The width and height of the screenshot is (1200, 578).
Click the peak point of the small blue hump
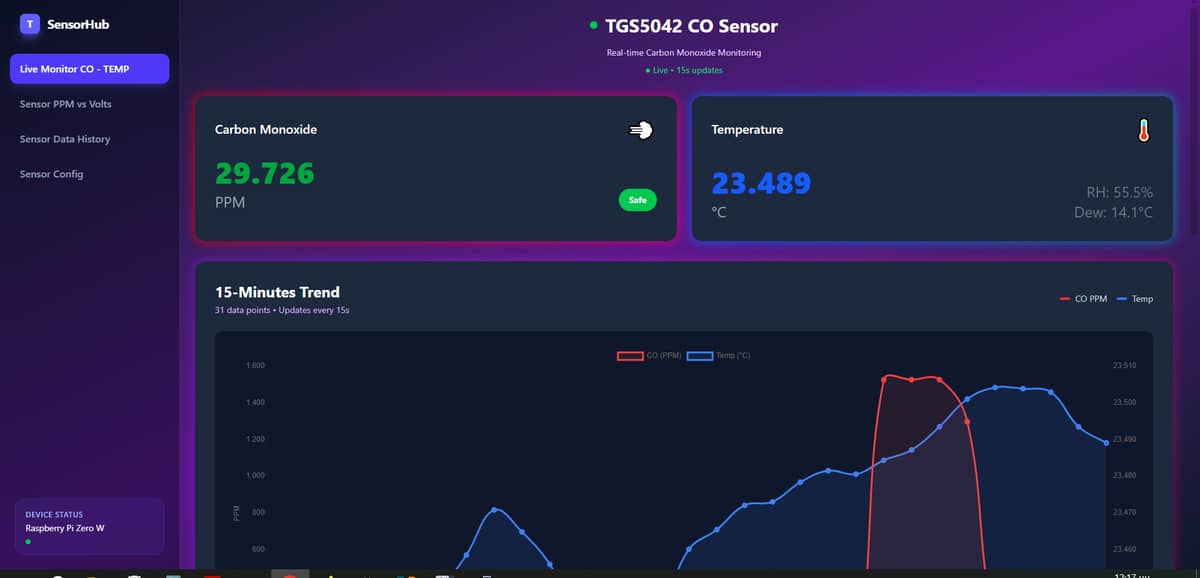click(495, 510)
